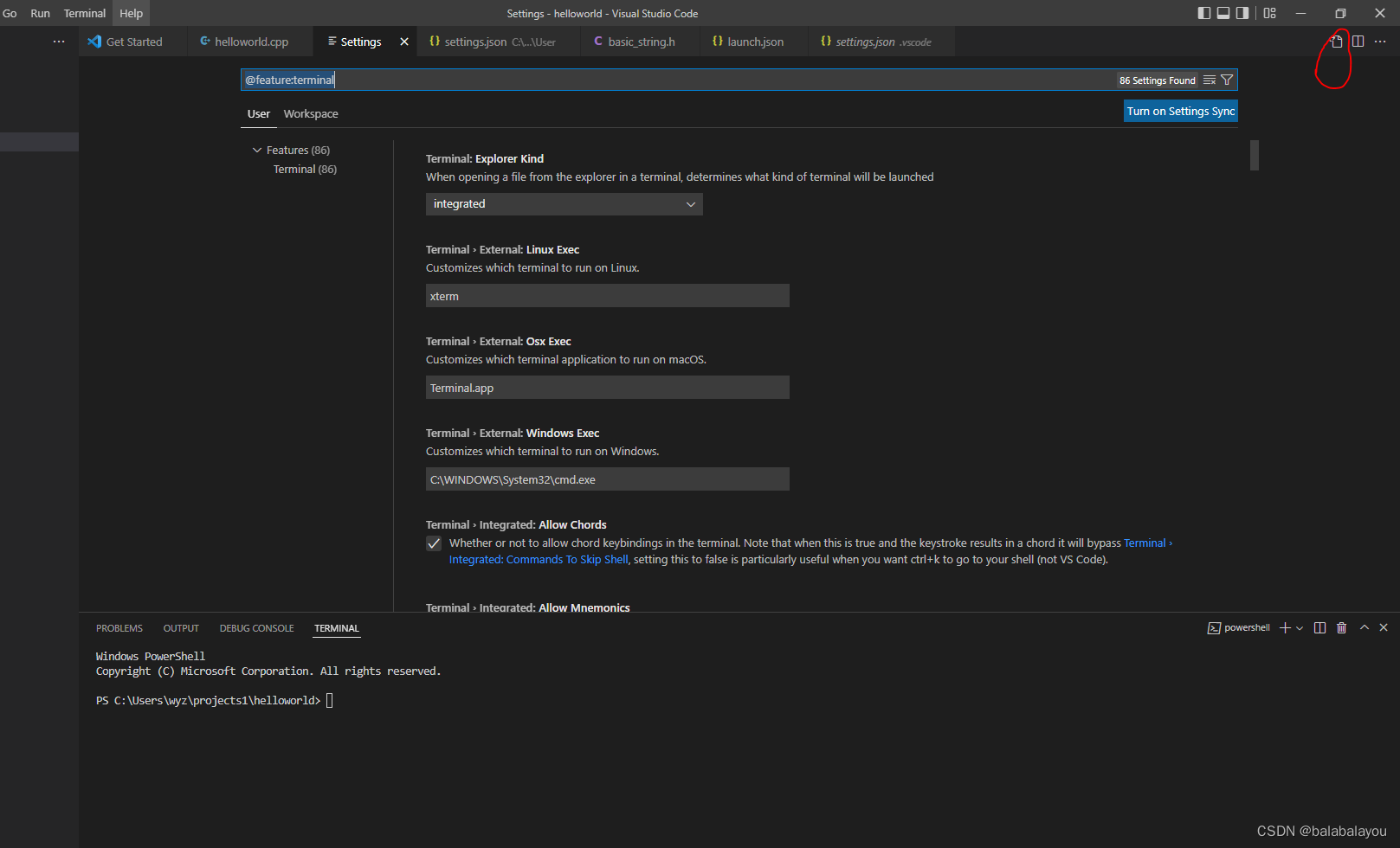Image resolution: width=1400 pixels, height=848 pixels.
Task: Edit the Windows Exec cmd.exe path field
Action: [x=608, y=479]
